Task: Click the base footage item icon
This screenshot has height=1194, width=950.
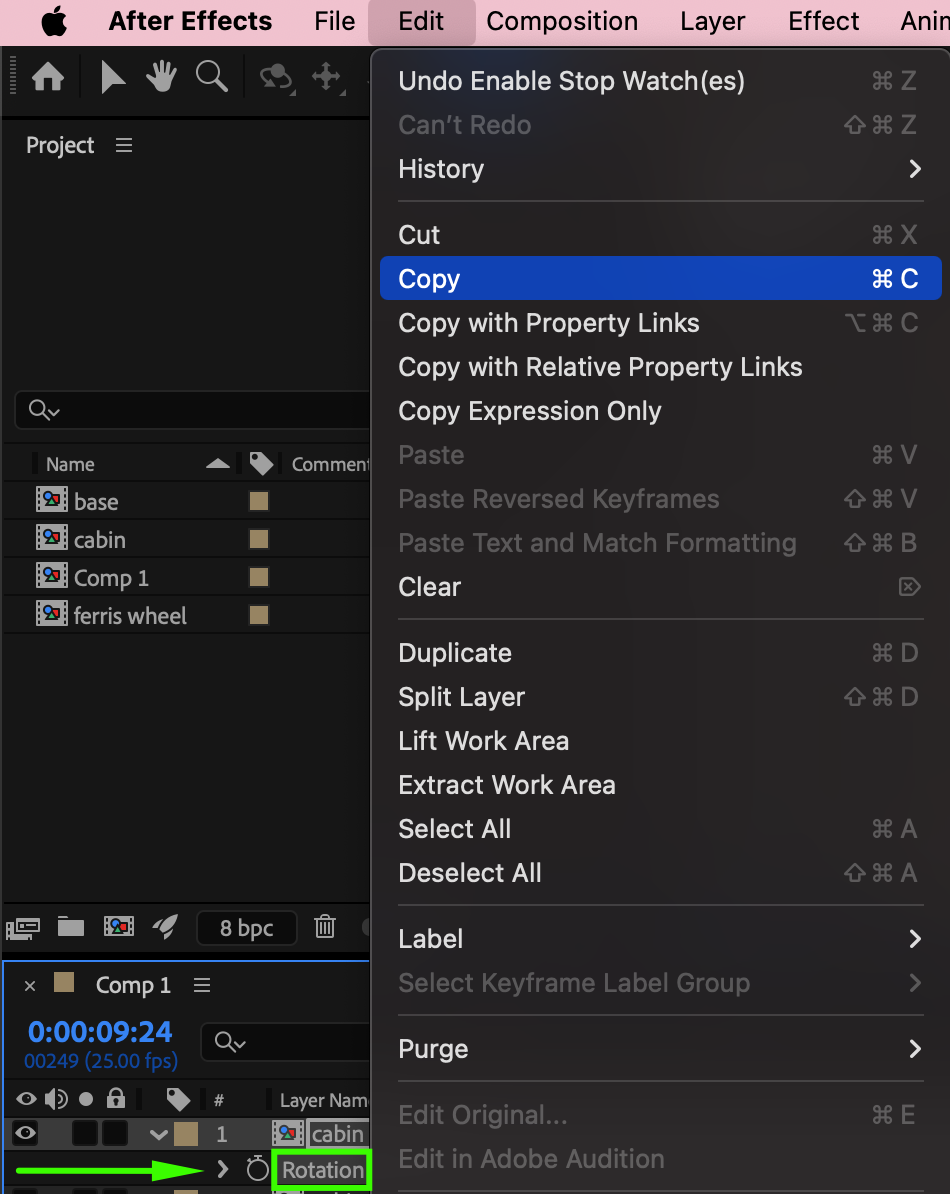Action: coord(52,500)
